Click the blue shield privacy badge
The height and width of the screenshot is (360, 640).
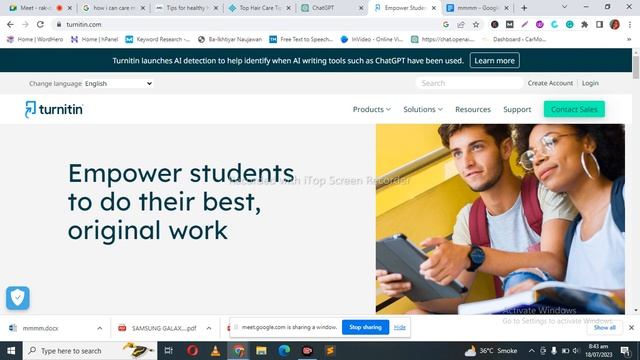(x=18, y=298)
